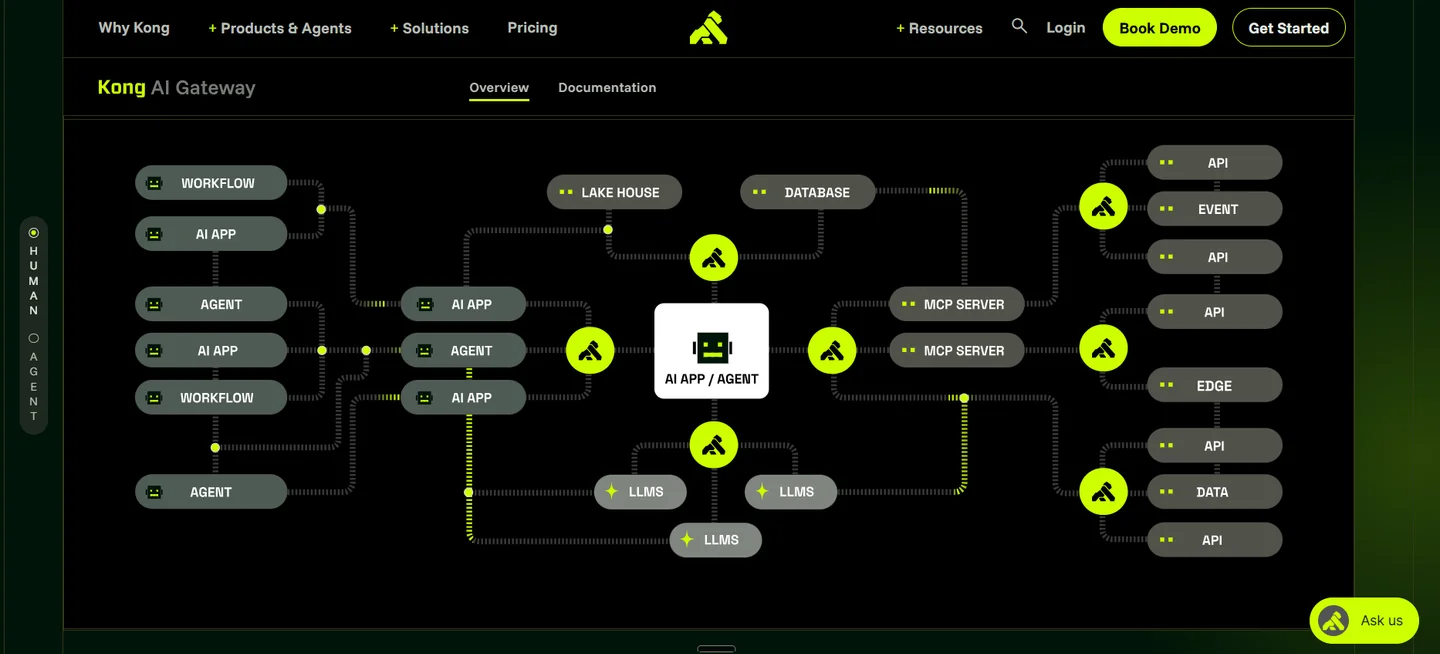This screenshot has height=654, width=1440.
Task: Click Kong gateway icon beside the EVENT node
Action: (x=1104, y=208)
